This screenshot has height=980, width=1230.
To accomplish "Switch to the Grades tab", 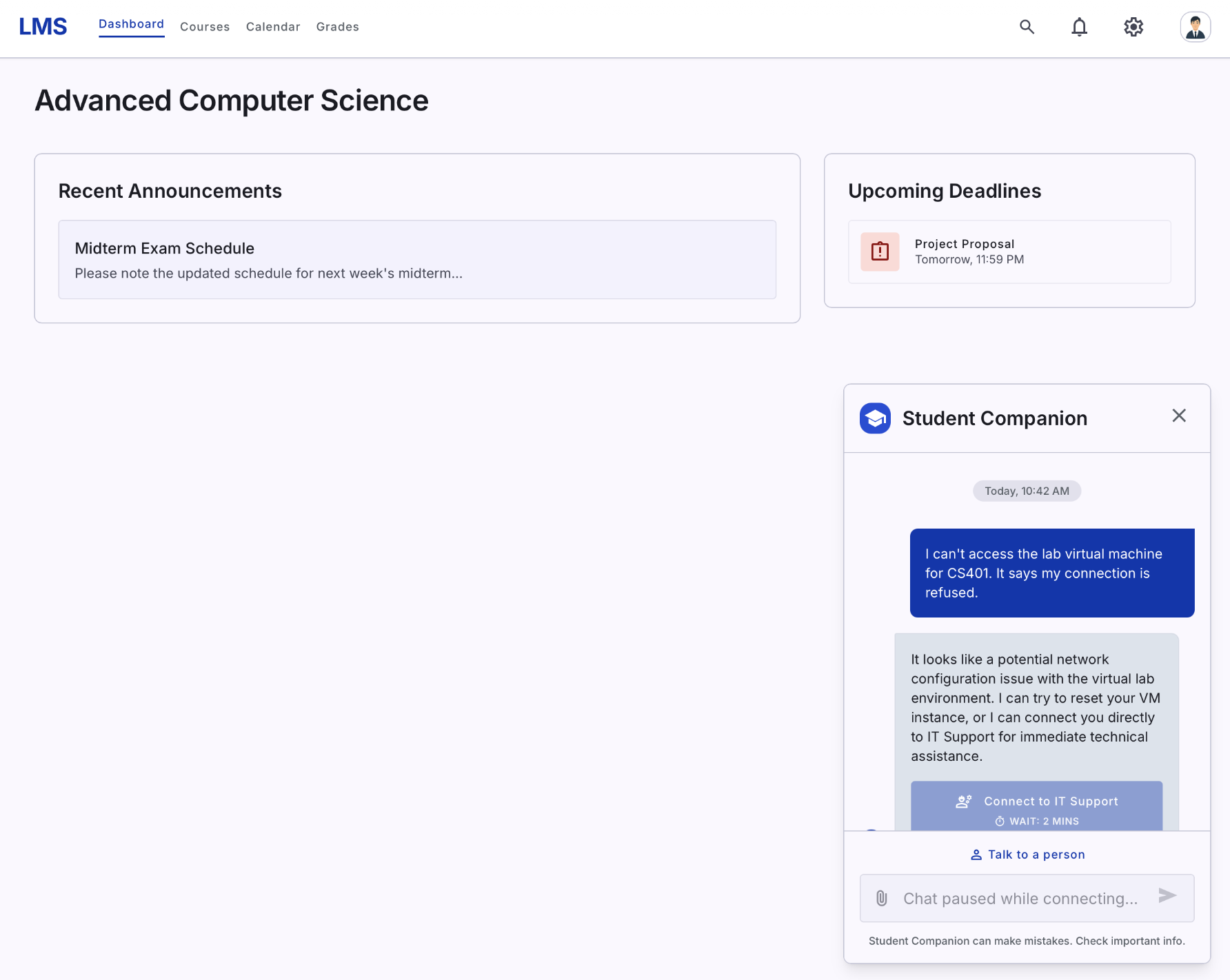I will click(x=338, y=27).
